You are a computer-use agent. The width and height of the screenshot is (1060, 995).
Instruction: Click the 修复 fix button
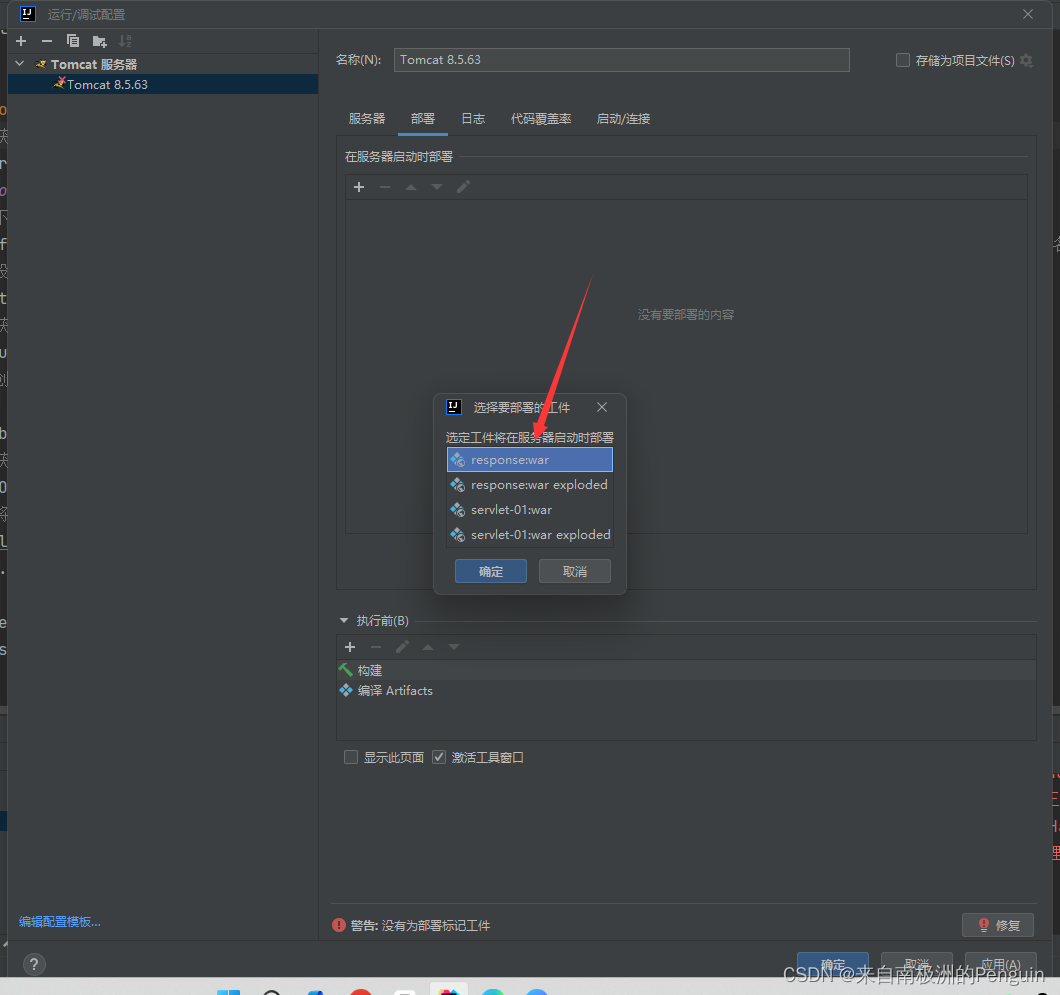point(998,925)
